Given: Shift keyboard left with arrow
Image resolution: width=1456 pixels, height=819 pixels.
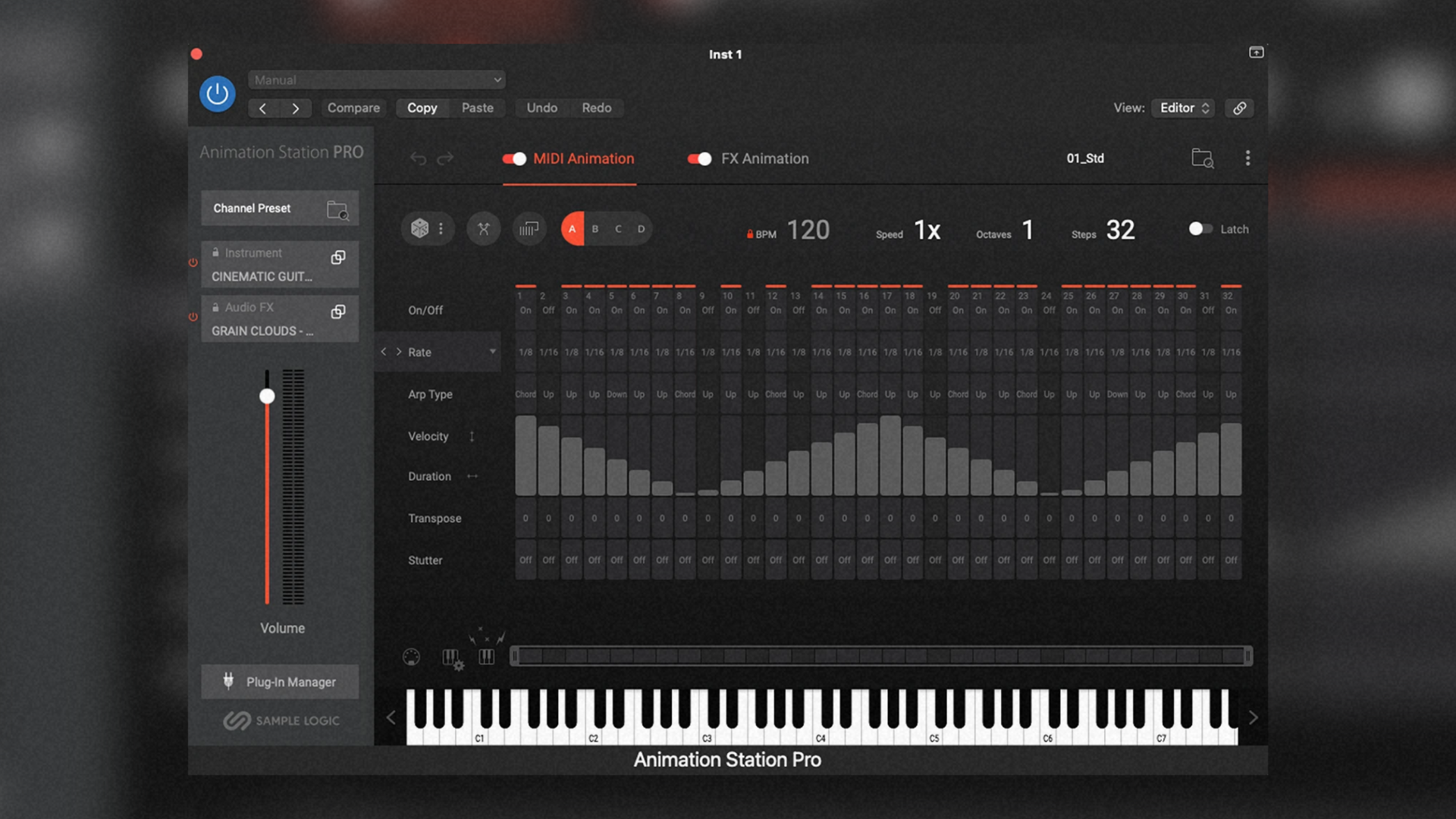Looking at the screenshot, I should (x=391, y=717).
